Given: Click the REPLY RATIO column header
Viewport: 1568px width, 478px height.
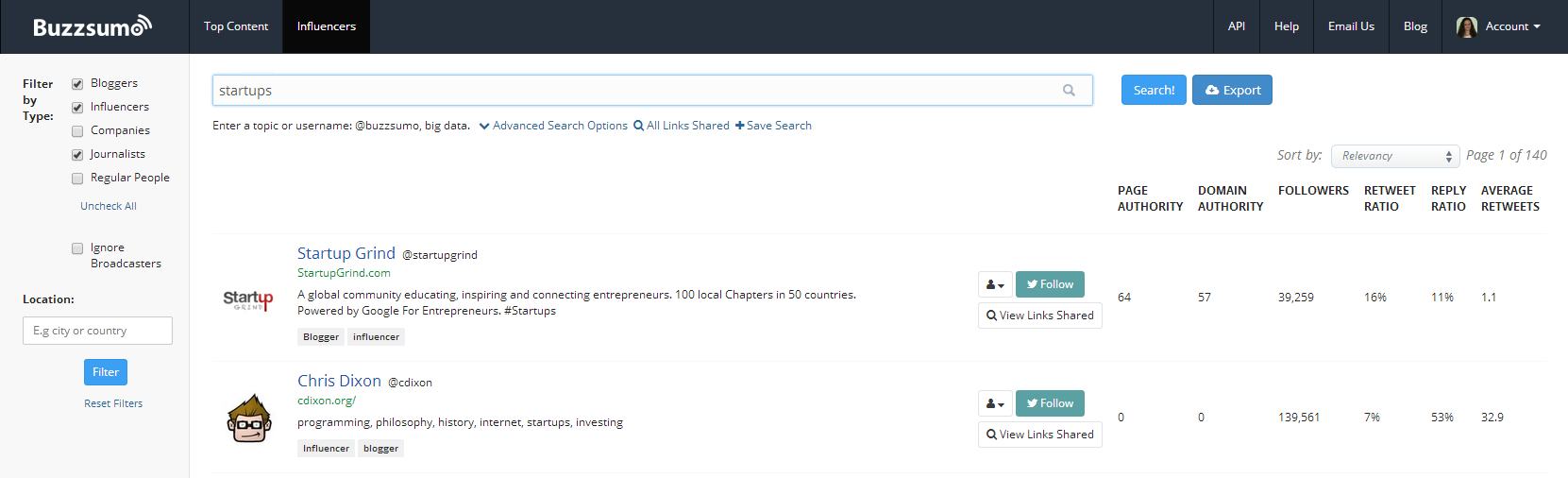Looking at the screenshot, I should pos(1448,198).
